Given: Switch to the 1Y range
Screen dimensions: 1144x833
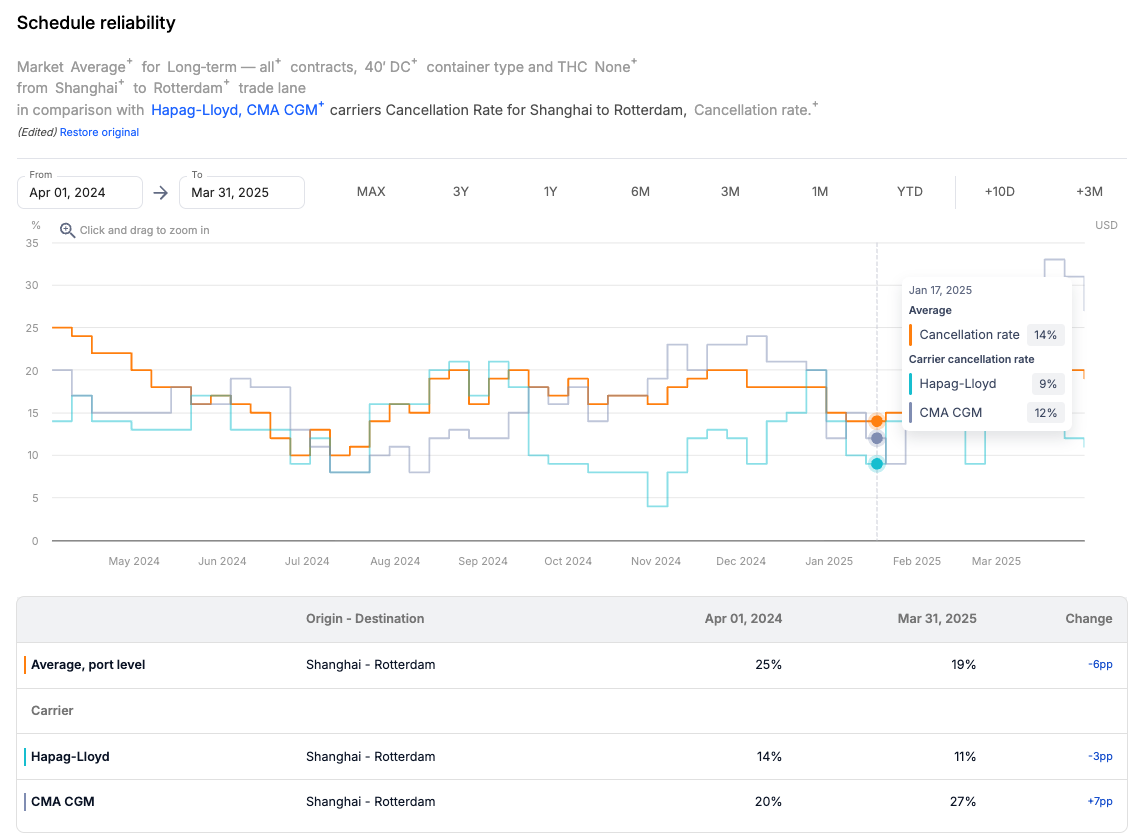Looking at the screenshot, I should [x=550, y=192].
